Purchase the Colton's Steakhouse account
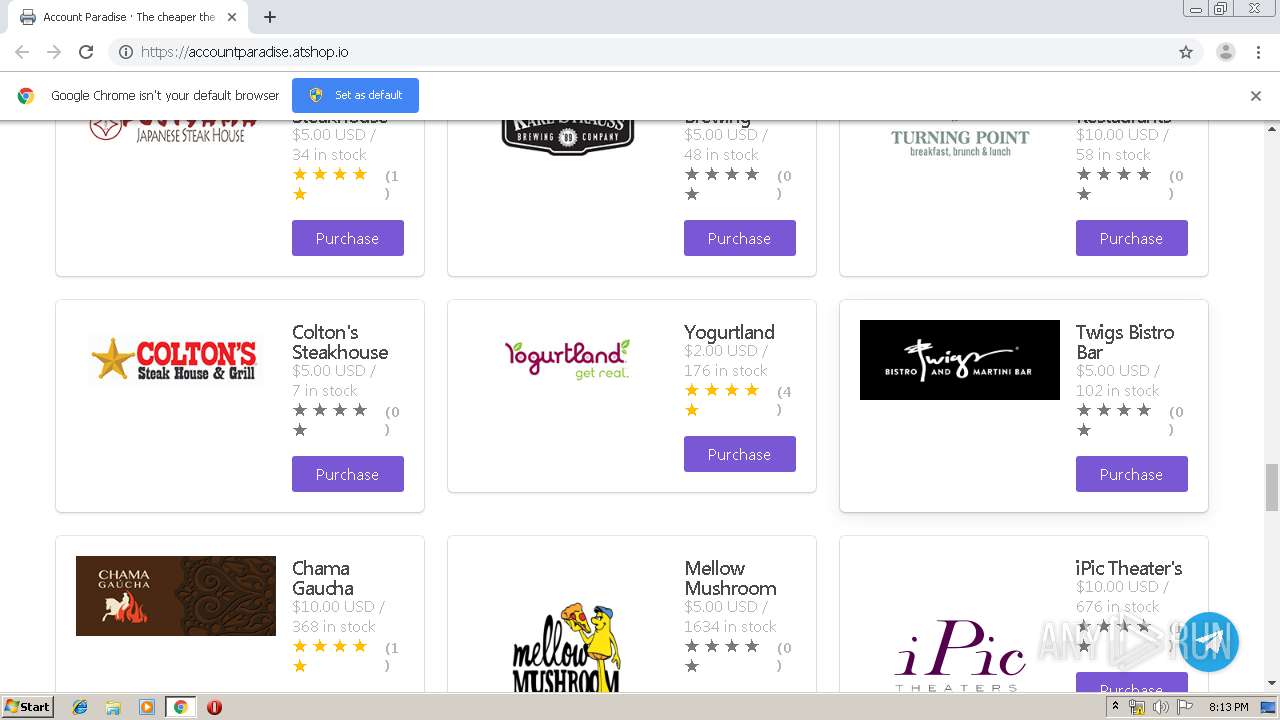 coord(348,474)
